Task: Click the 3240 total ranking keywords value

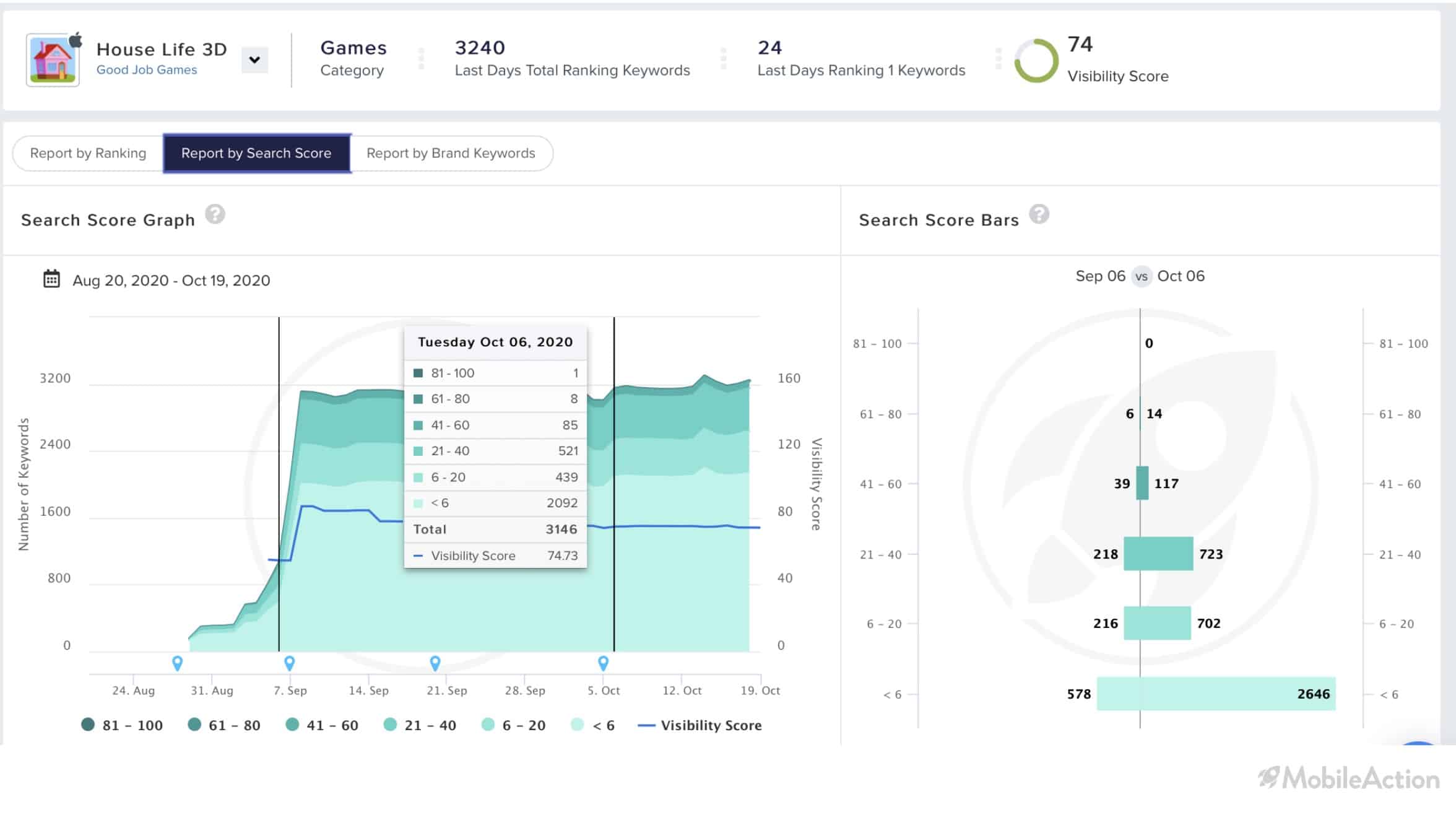Action: (480, 48)
